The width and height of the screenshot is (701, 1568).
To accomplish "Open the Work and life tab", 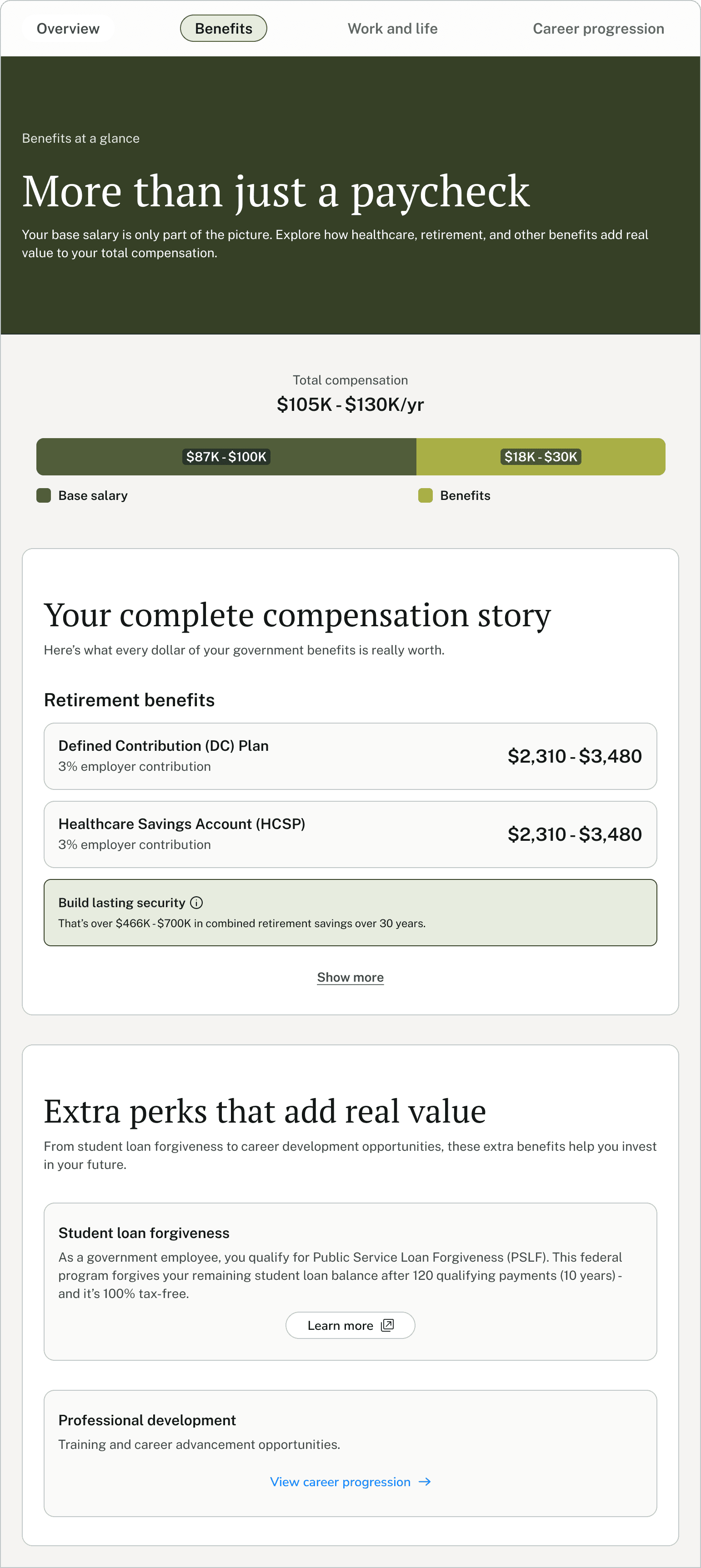I will pyautogui.click(x=392, y=29).
